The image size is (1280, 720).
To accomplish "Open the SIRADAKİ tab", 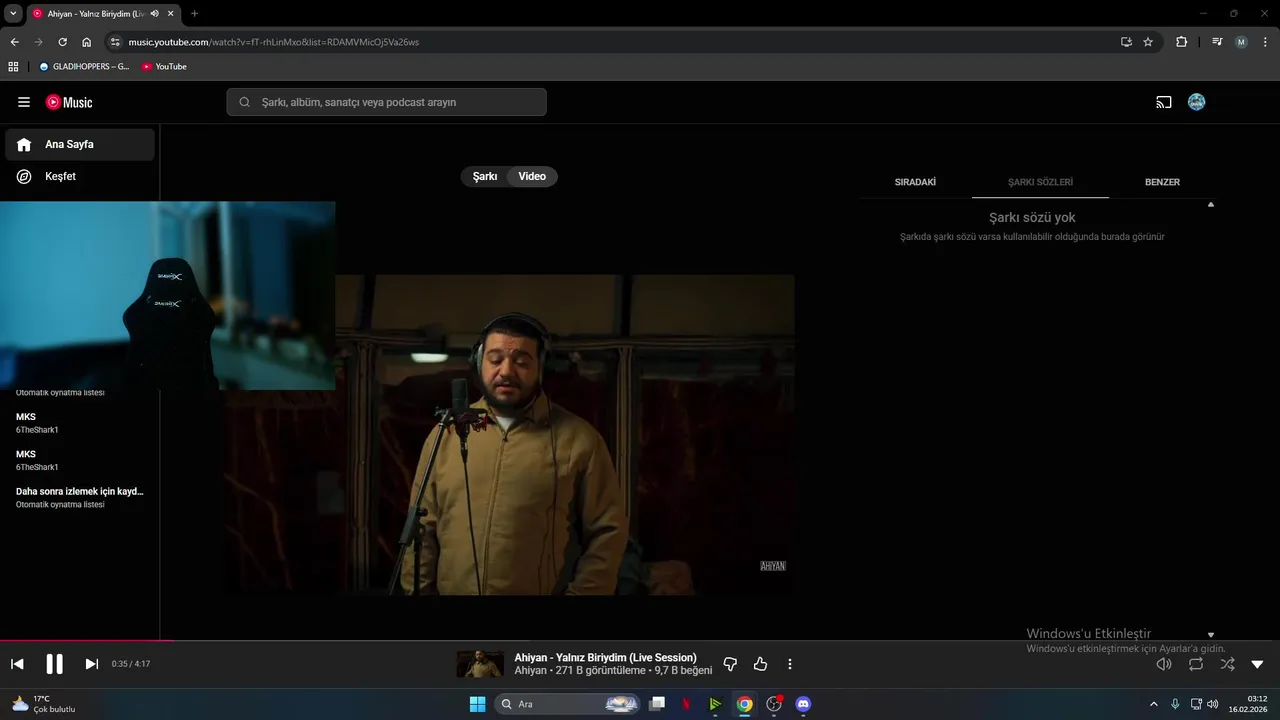I will pyautogui.click(x=915, y=182).
